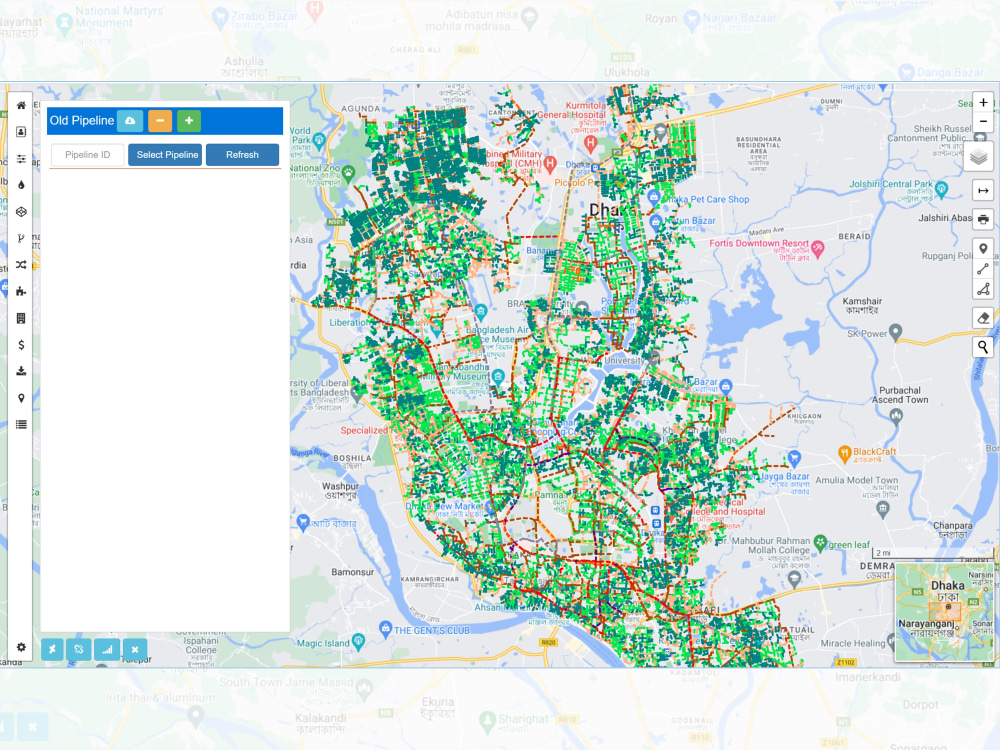Click the Miracle Healing map label
This screenshot has width=1000, height=750.
pos(853,643)
